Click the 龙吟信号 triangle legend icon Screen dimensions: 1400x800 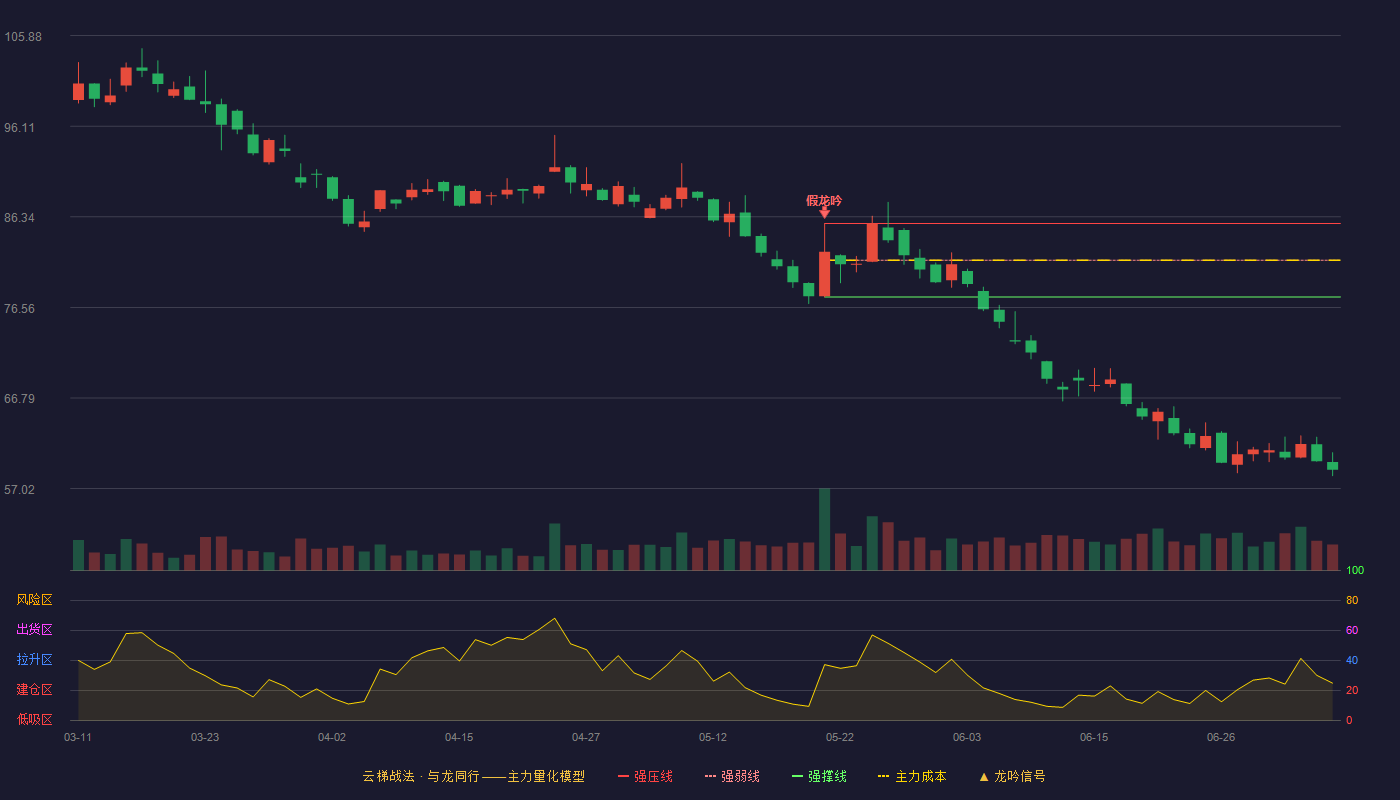[x=983, y=777]
